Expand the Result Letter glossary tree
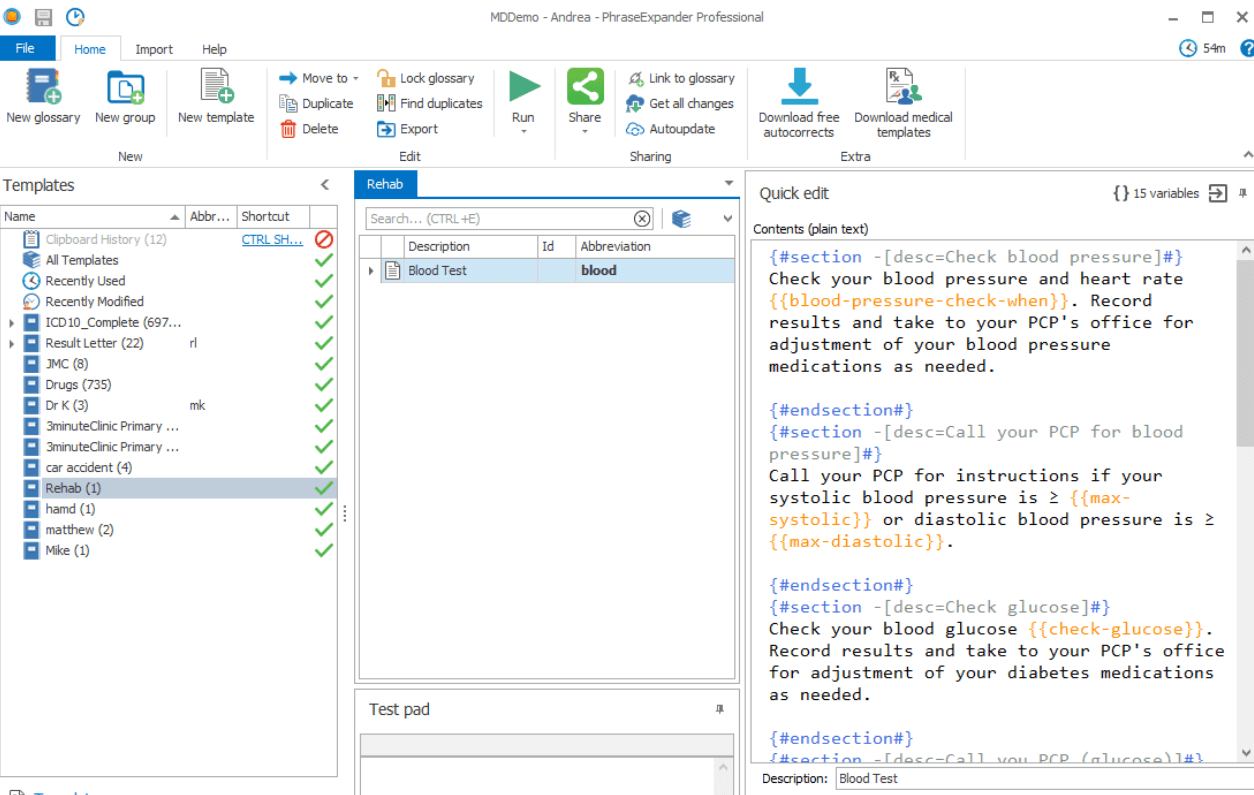 12,343
